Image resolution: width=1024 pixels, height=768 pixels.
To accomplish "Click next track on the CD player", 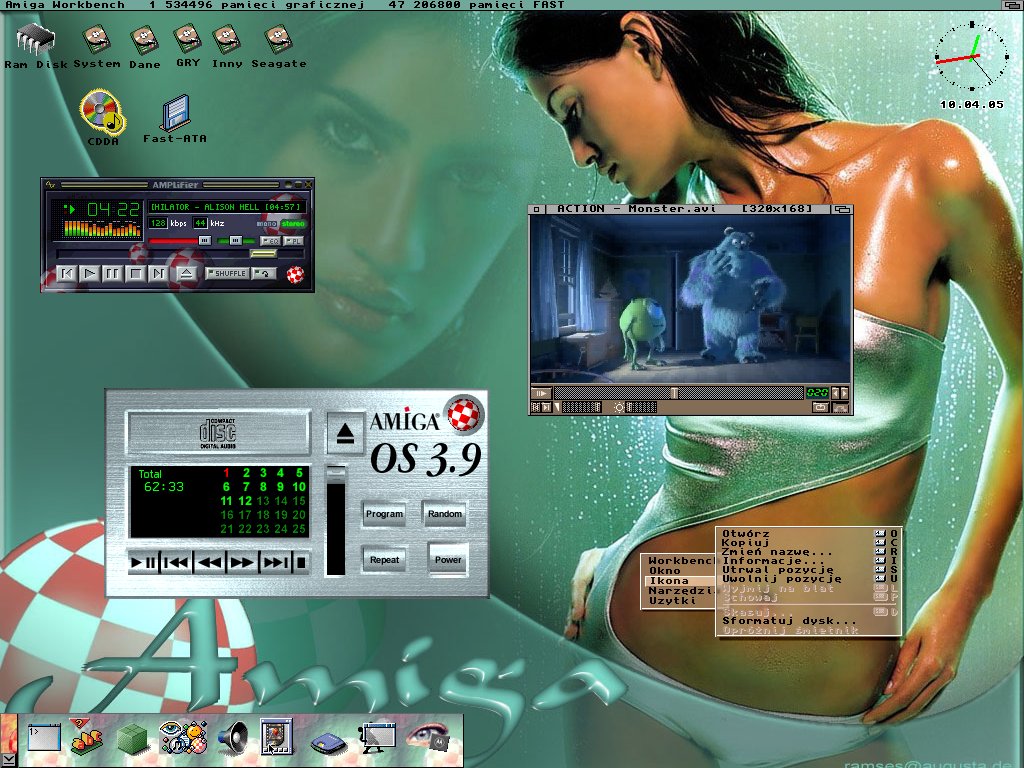I will (275, 562).
